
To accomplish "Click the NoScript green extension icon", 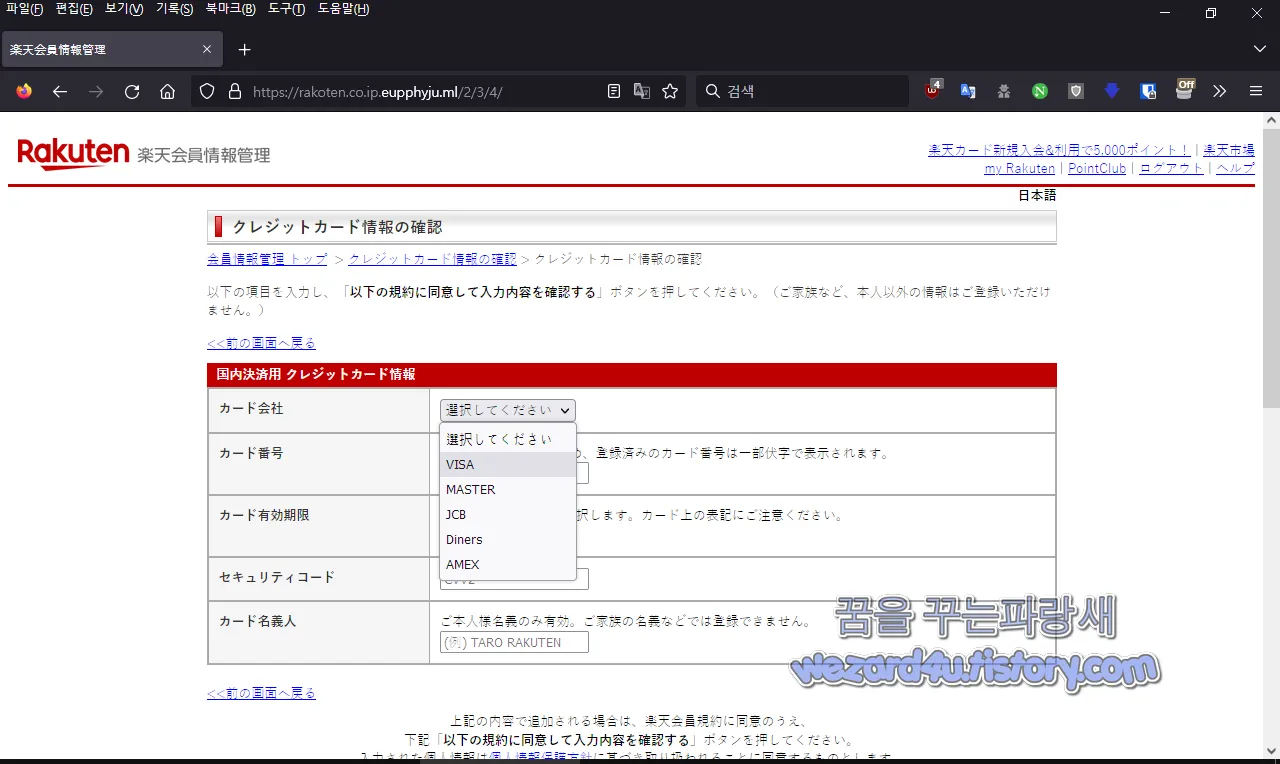I will [x=1039, y=91].
